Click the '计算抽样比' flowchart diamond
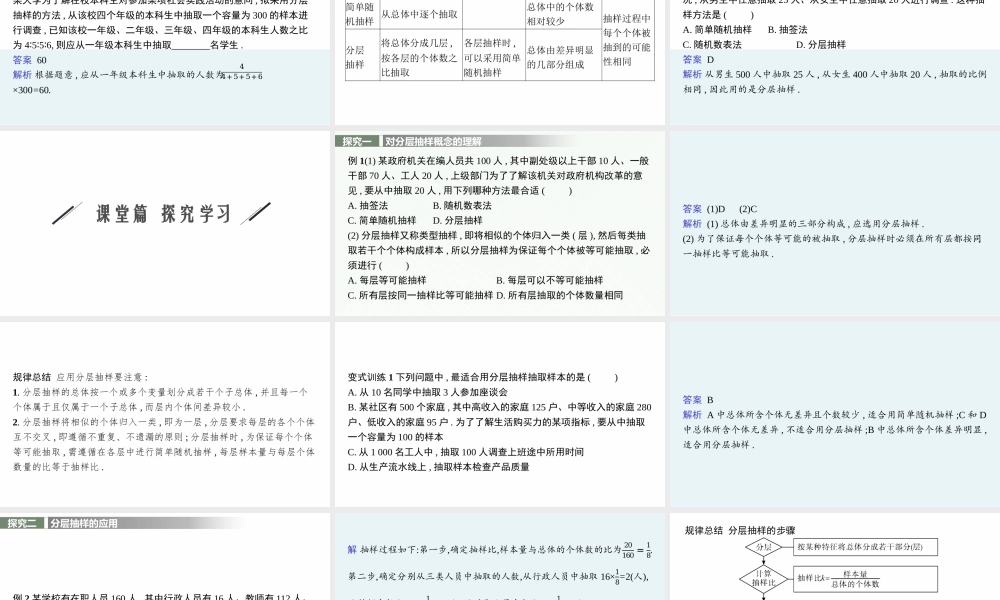The width and height of the screenshot is (1000, 600). point(763,578)
